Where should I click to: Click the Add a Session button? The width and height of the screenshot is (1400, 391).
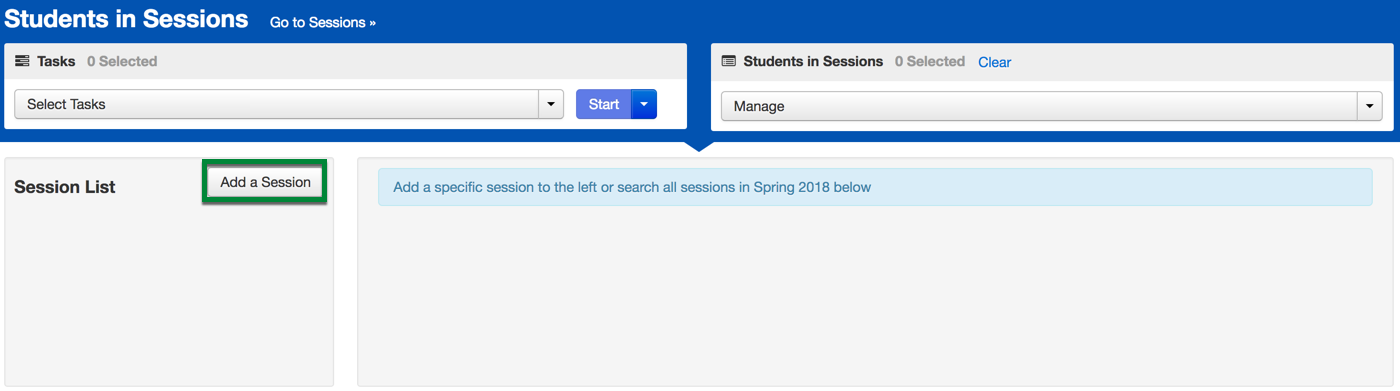[x=265, y=182]
